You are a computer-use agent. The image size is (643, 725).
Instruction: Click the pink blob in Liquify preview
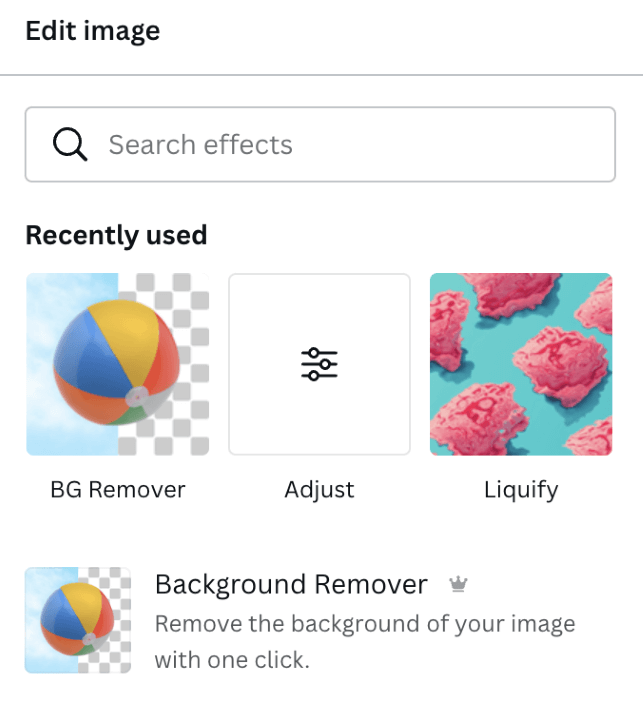pyautogui.click(x=560, y=365)
